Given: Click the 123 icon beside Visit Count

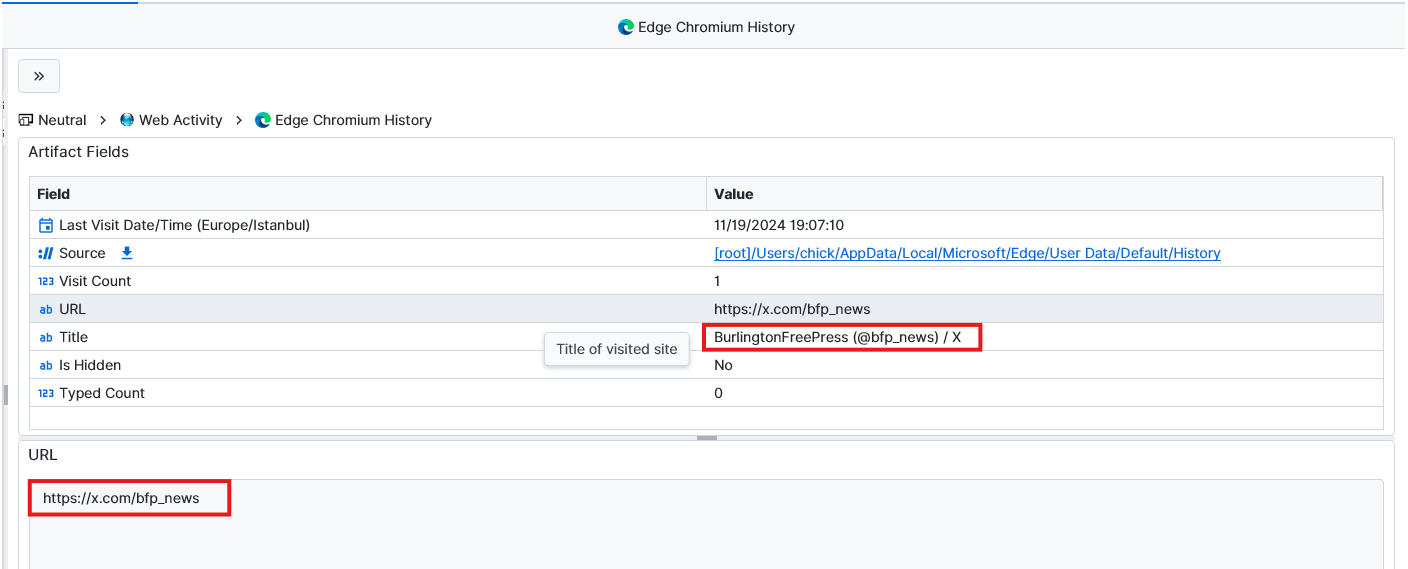Looking at the screenshot, I should click(45, 281).
